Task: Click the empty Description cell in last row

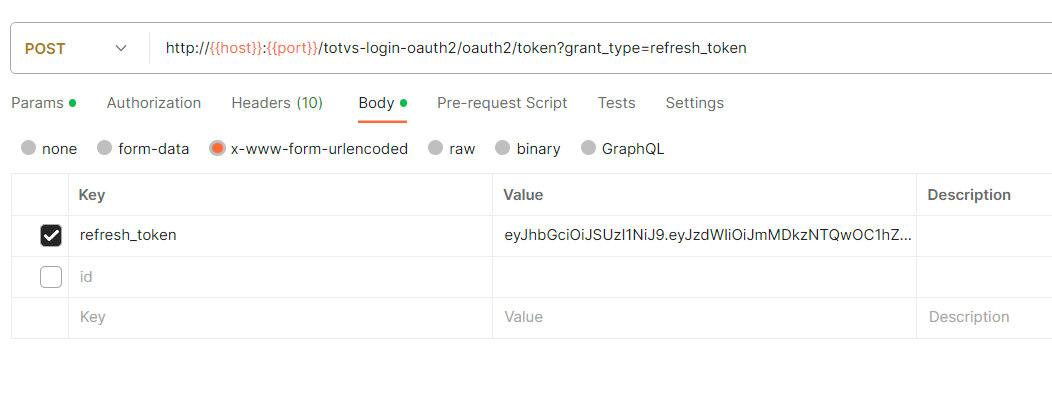Action: [983, 317]
